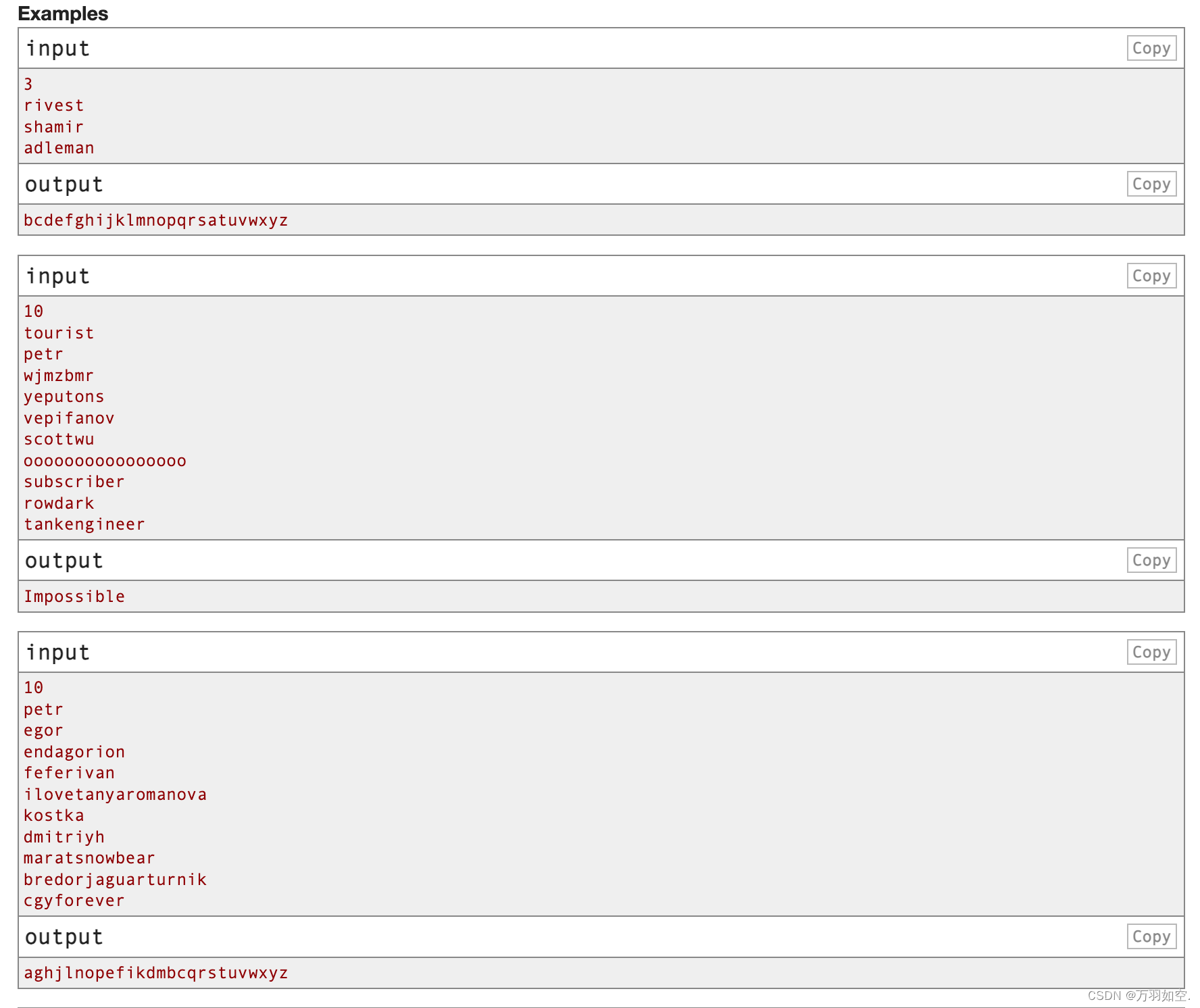1200x1008 pixels.
Task: Click tourist in the second example input
Action: [59, 332]
